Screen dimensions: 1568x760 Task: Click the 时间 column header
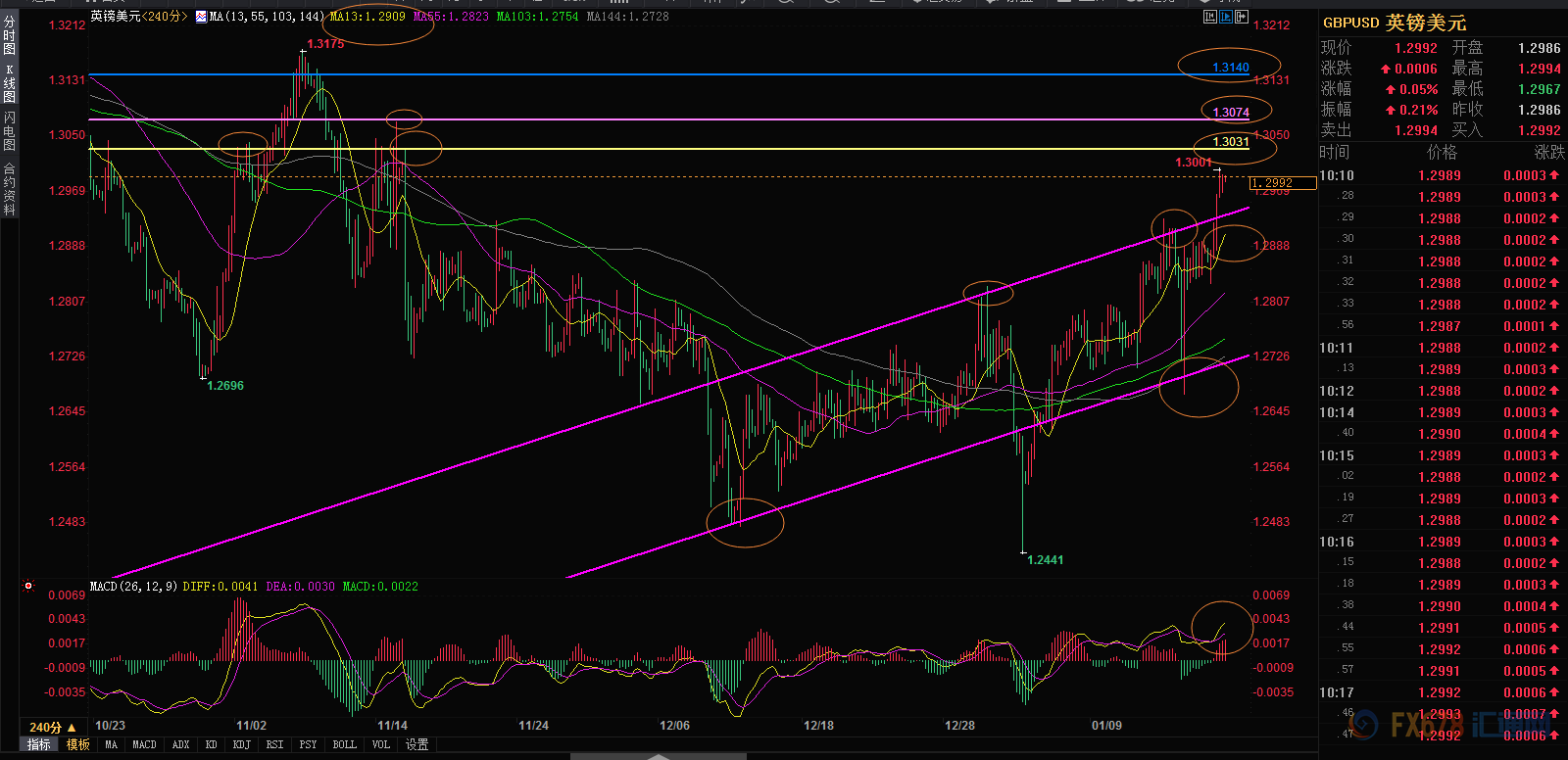1335,152
